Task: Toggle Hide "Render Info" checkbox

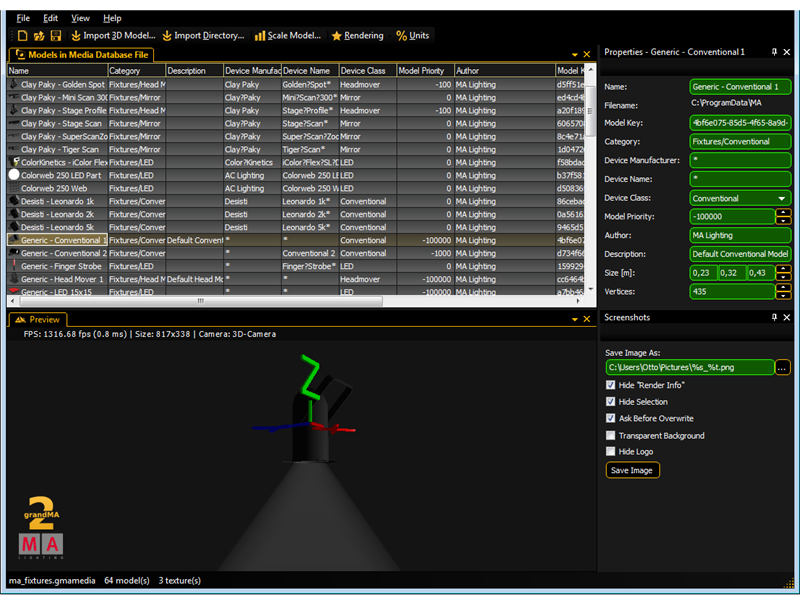Action: pos(610,385)
